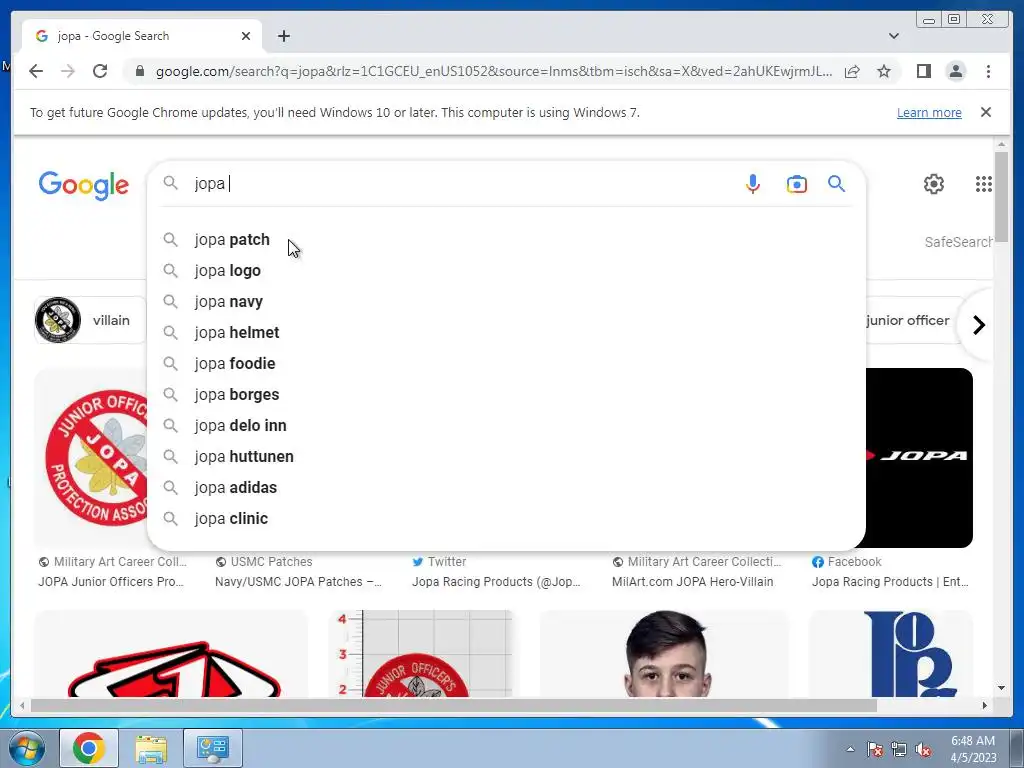
Task: Open MilArt.com JOPA Hero-Villain result
Action: click(x=692, y=581)
